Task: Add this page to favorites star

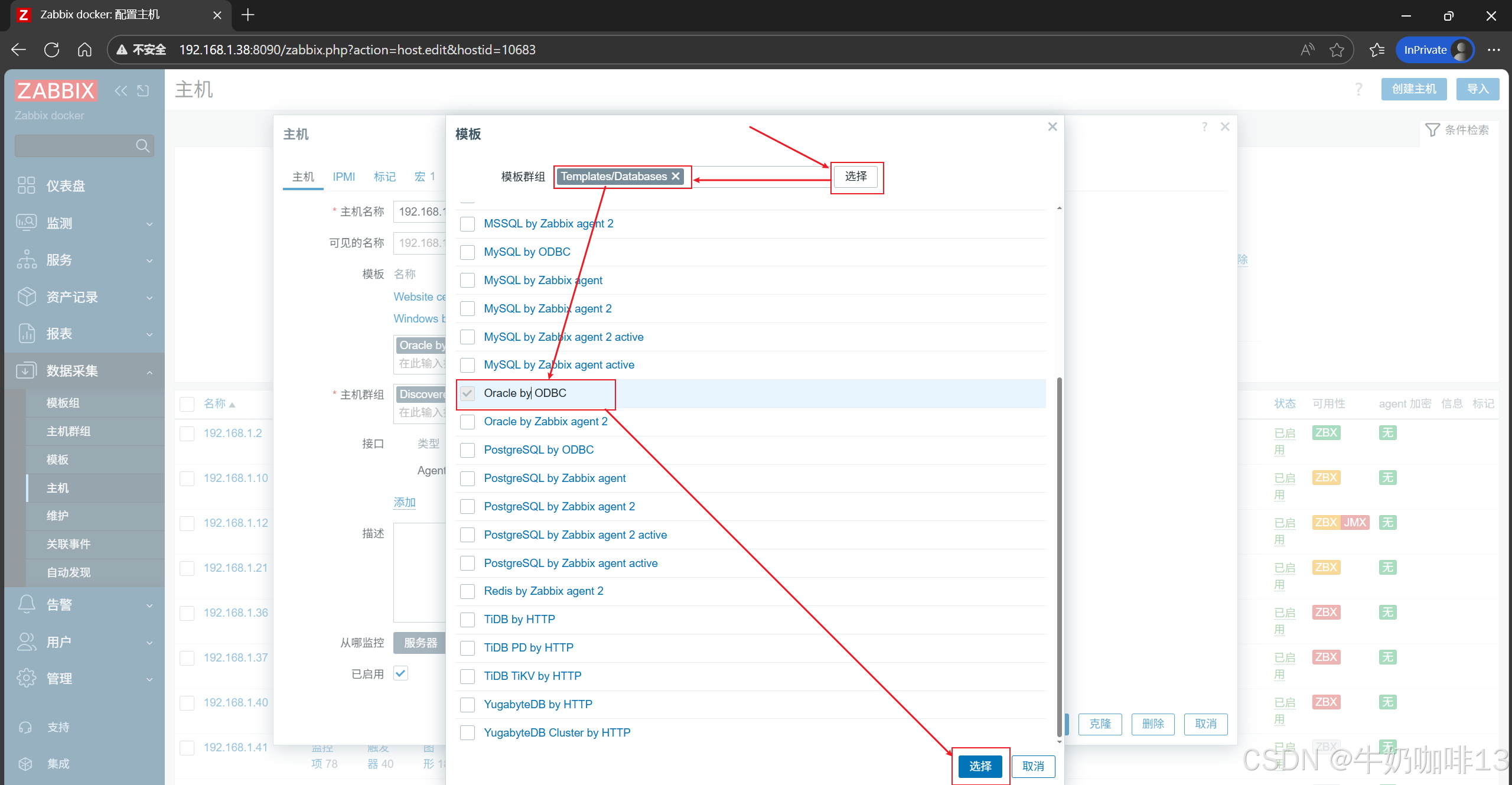Action: pyautogui.click(x=1337, y=50)
